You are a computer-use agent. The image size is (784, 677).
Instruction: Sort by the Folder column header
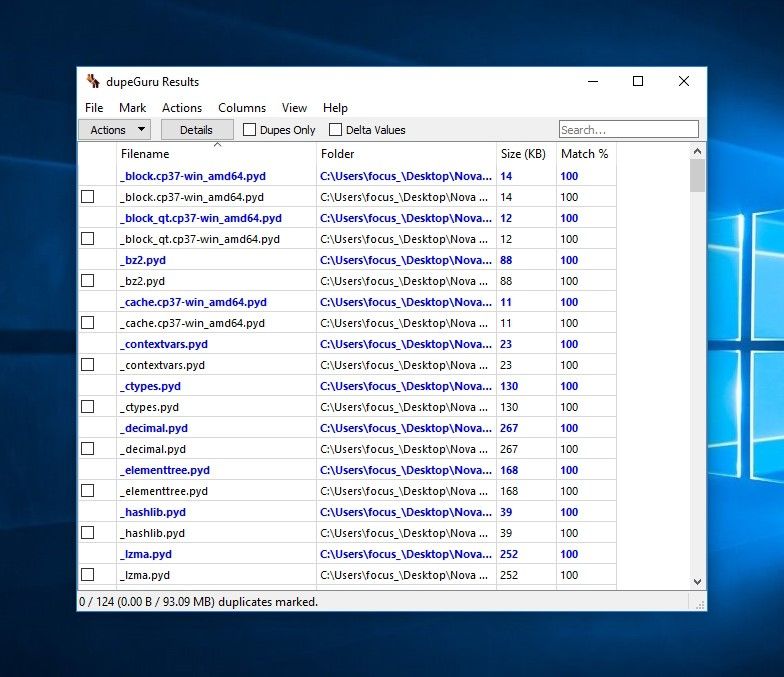click(406, 154)
